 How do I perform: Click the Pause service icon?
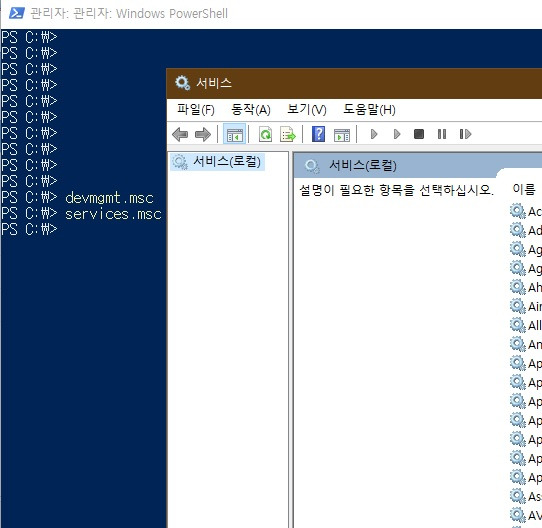(x=442, y=134)
